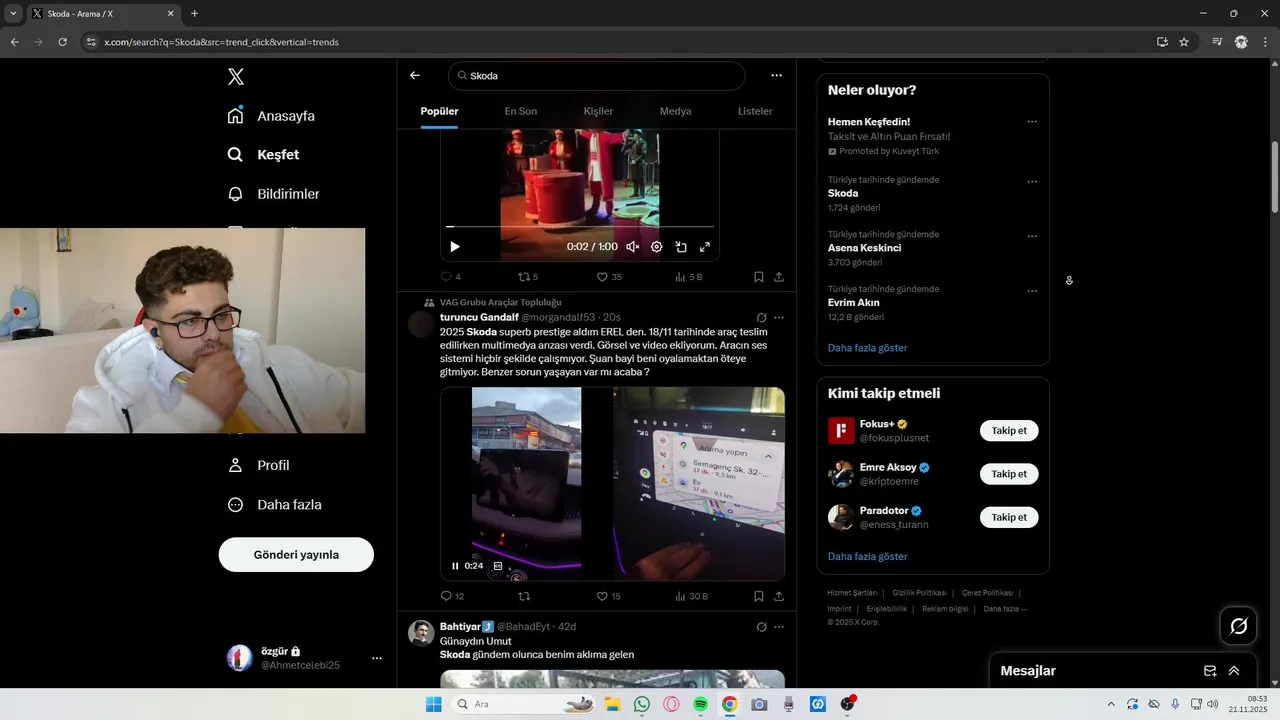Open top video settings gear
The image size is (1280, 720).
click(x=656, y=246)
